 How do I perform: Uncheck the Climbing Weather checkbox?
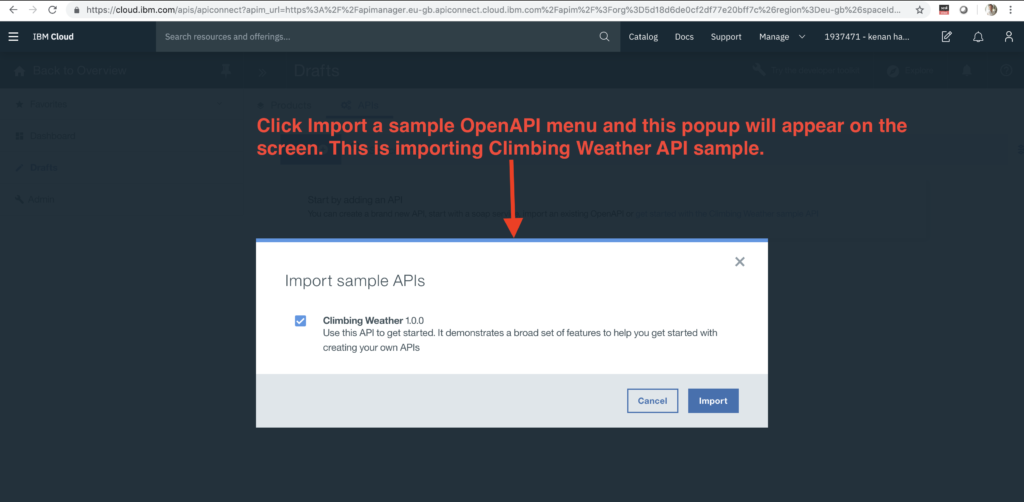[300, 321]
